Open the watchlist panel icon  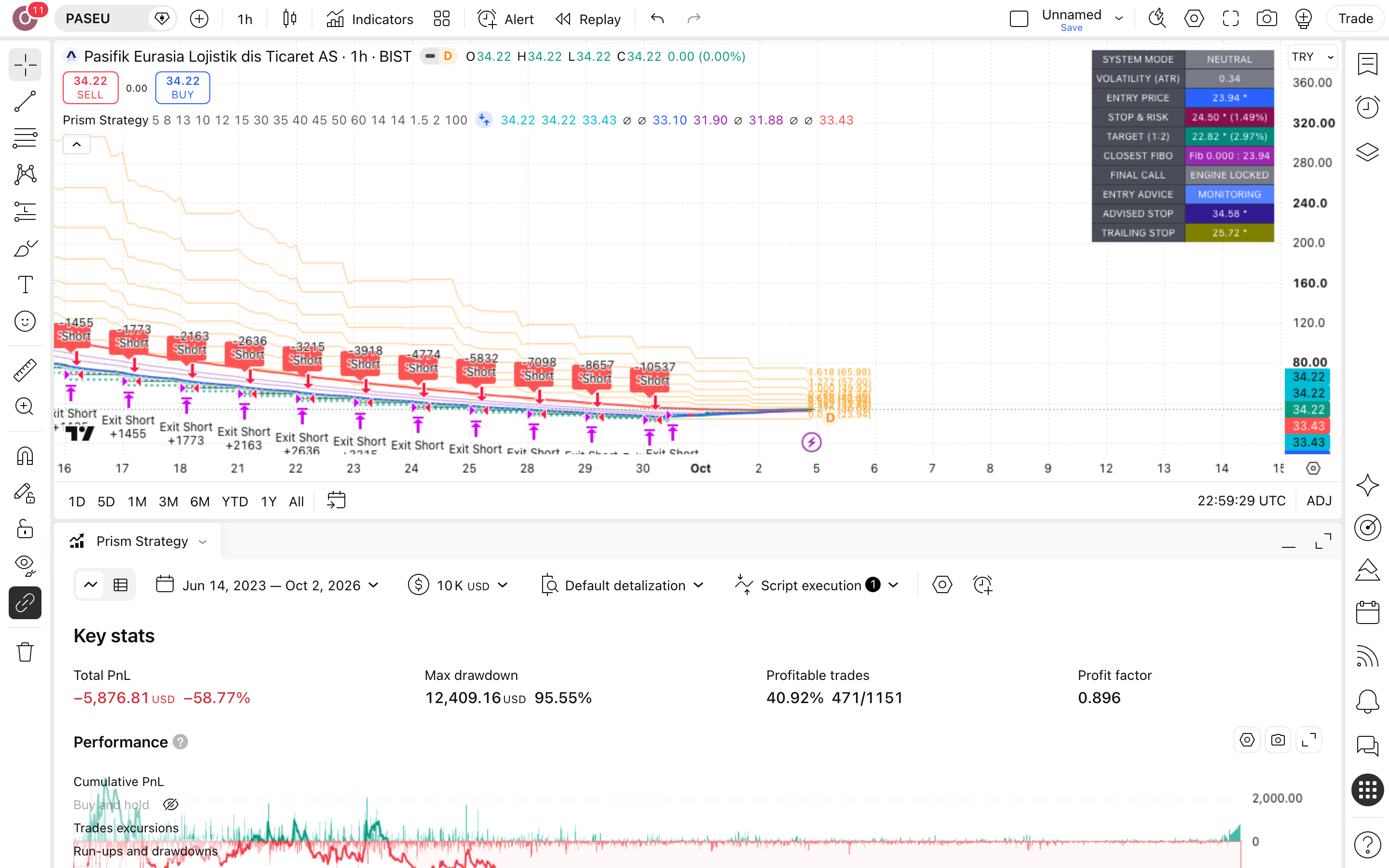(x=1367, y=64)
